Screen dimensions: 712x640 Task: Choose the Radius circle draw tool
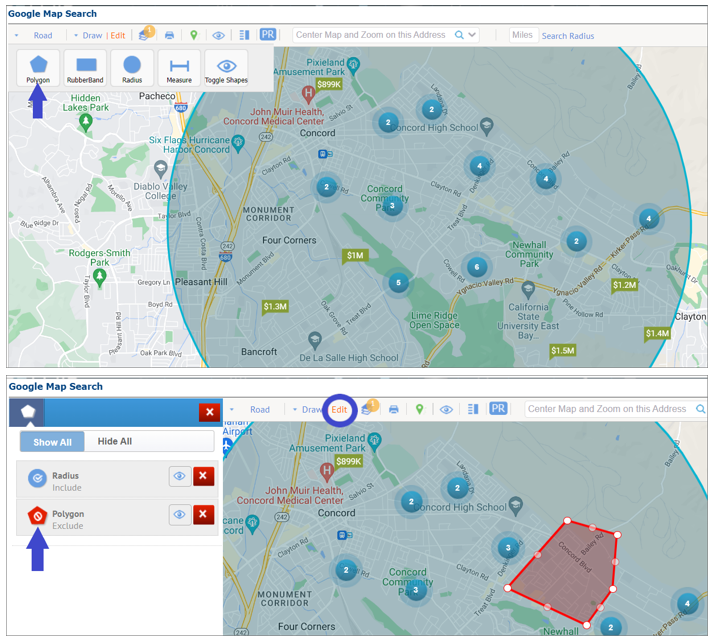(132, 67)
